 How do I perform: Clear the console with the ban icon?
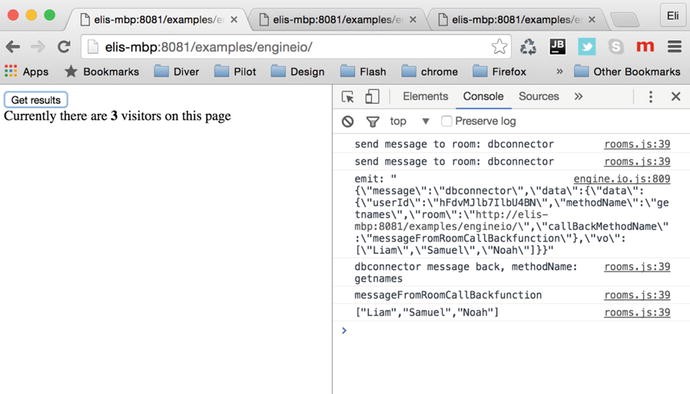pos(348,121)
